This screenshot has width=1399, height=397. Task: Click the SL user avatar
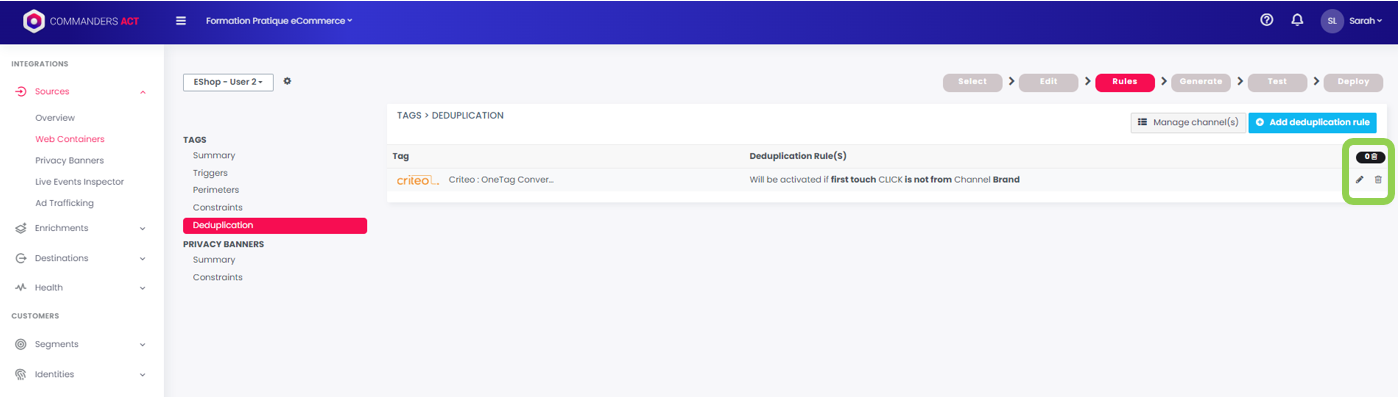(1332, 21)
